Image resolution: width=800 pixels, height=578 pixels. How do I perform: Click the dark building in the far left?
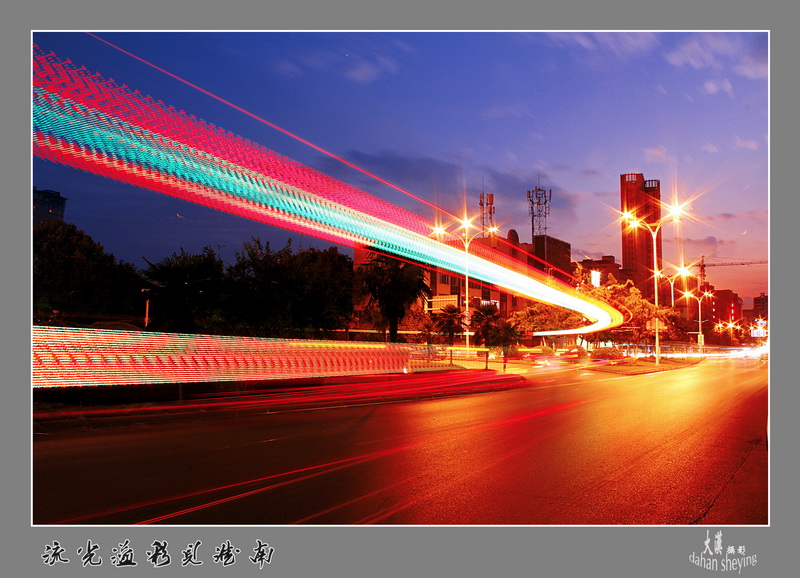49,205
